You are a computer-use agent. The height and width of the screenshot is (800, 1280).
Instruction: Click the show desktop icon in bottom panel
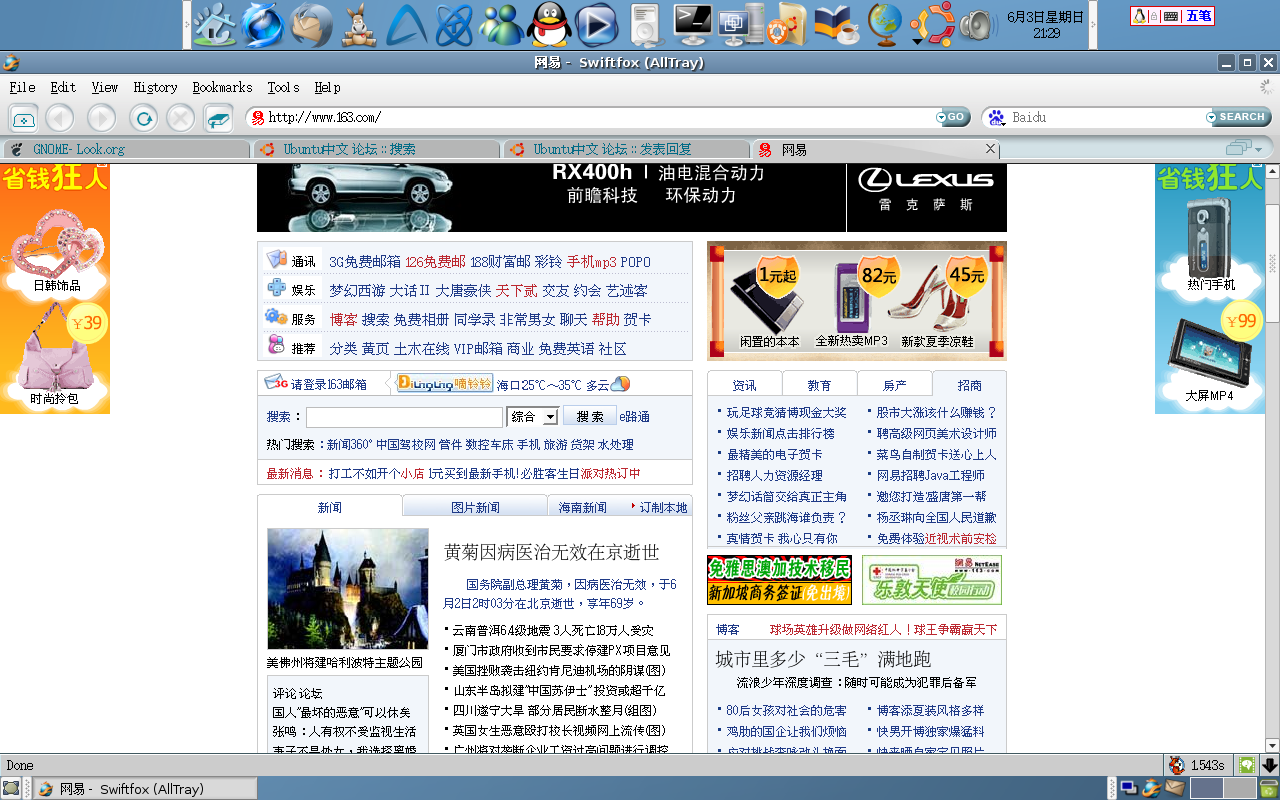10,789
